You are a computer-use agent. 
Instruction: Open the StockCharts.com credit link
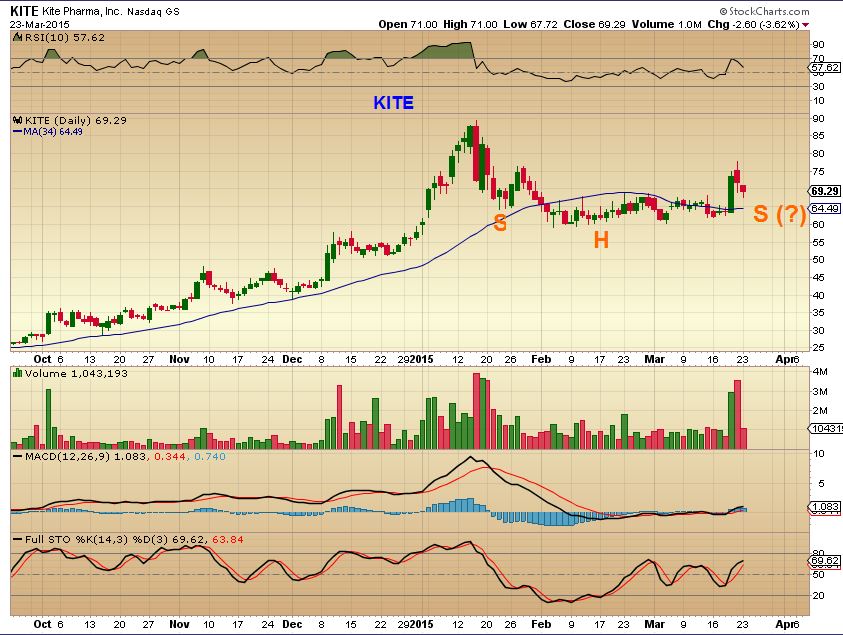[765, 11]
